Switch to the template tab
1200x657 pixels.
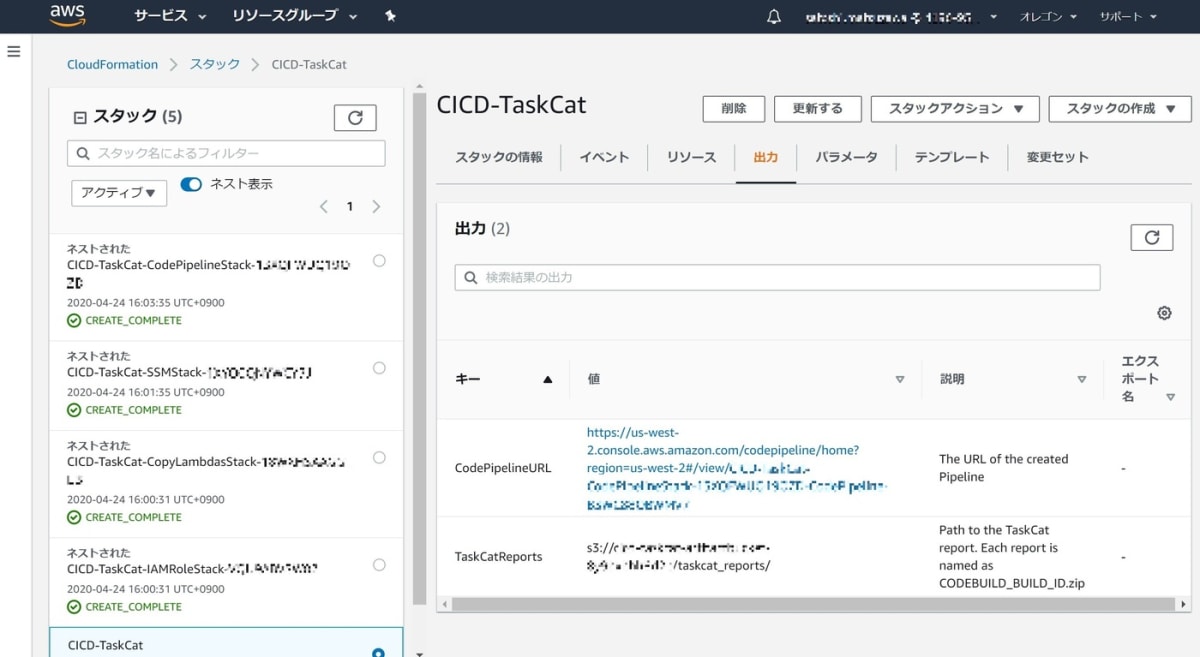click(x=951, y=158)
